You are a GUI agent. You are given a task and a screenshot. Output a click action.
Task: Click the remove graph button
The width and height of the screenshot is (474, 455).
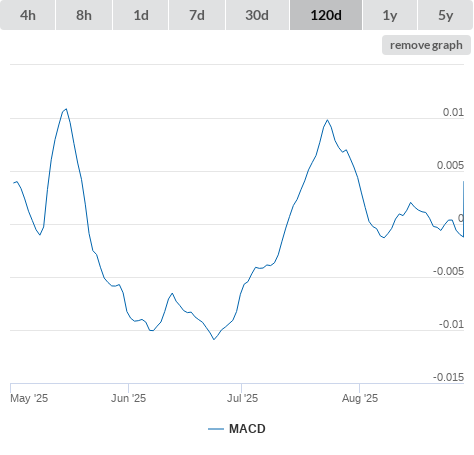click(x=426, y=45)
